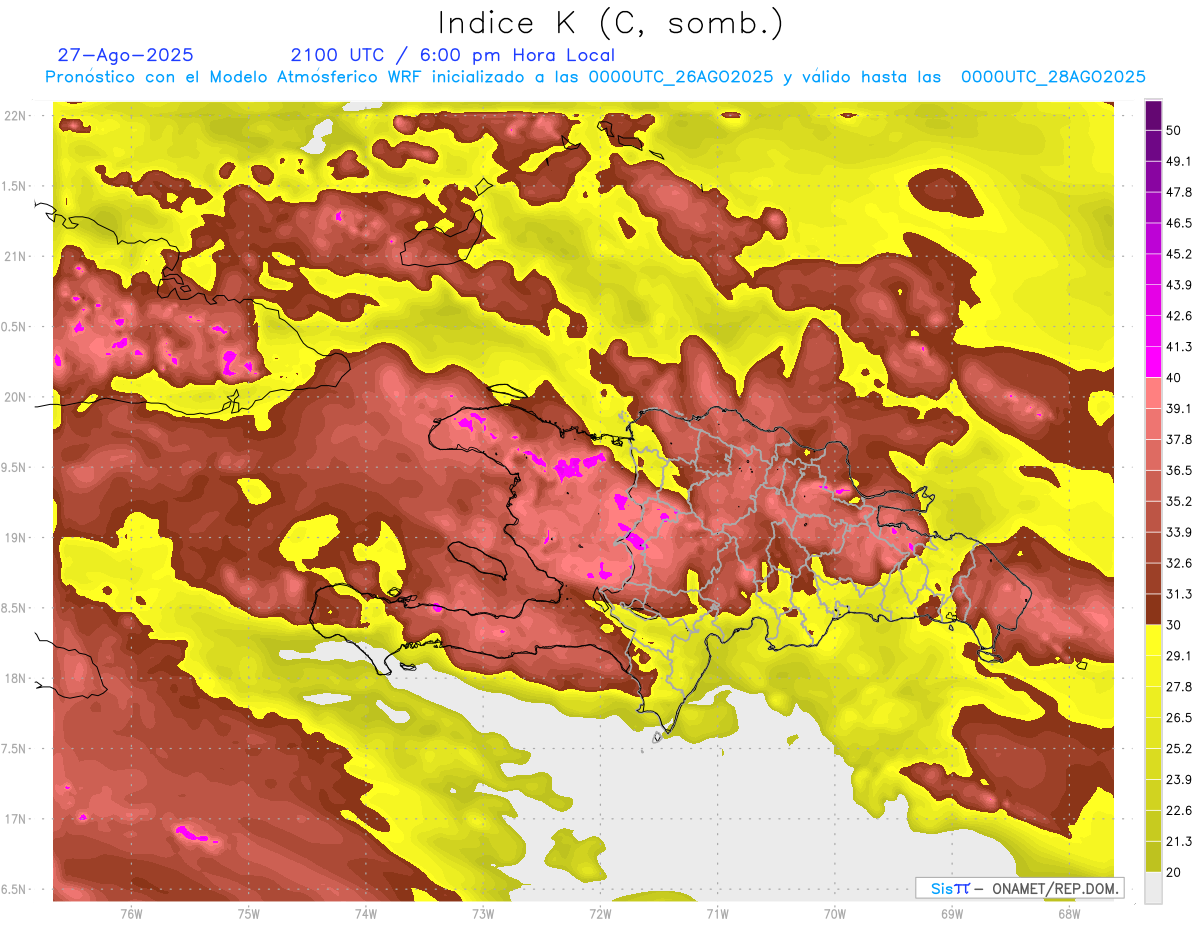The image size is (1200, 927).
Task: Click the '74W' longitude label
Action: click(x=366, y=913)
